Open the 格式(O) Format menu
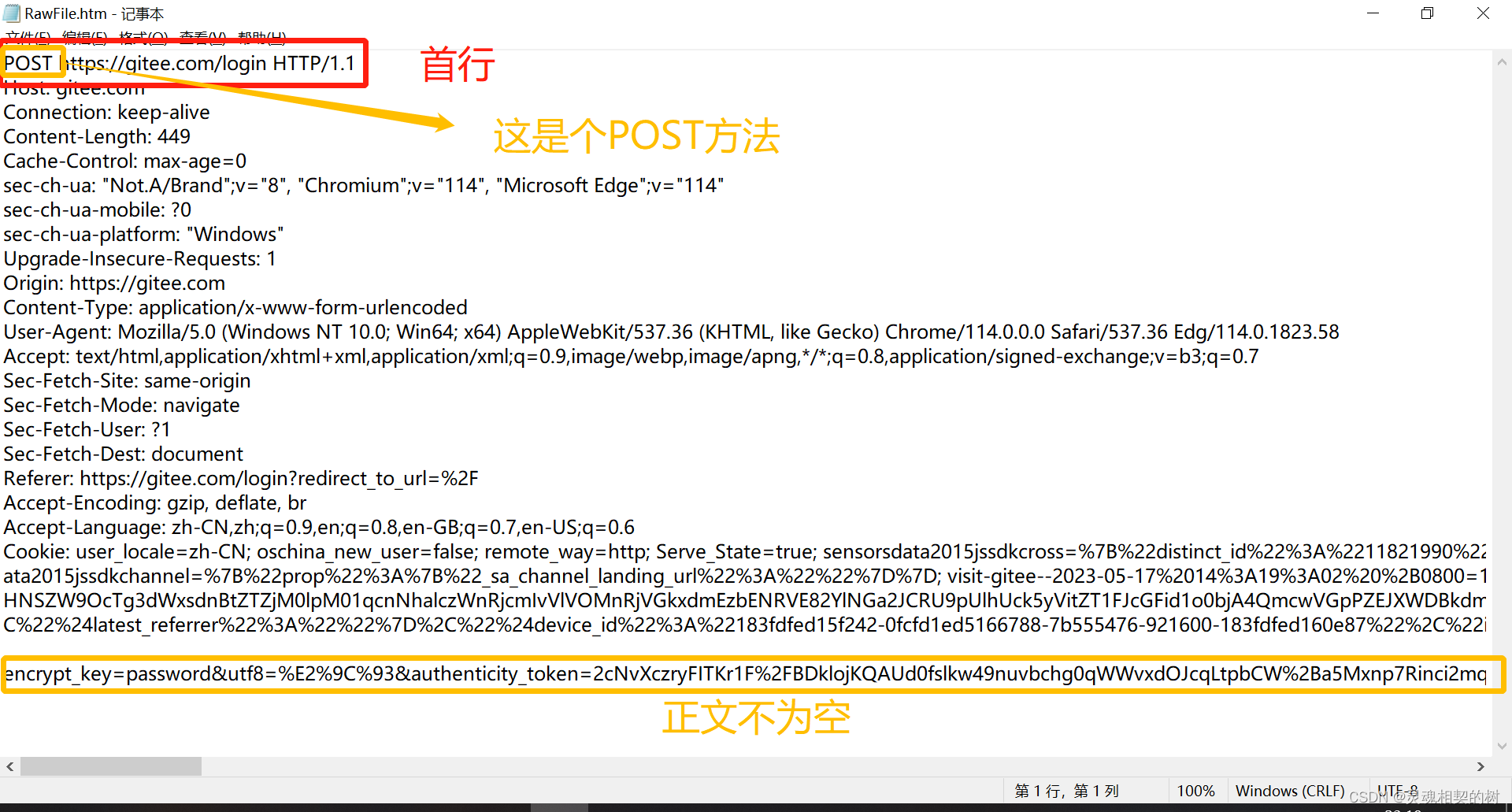This screenshot has width=1512, height=812. 143,37
